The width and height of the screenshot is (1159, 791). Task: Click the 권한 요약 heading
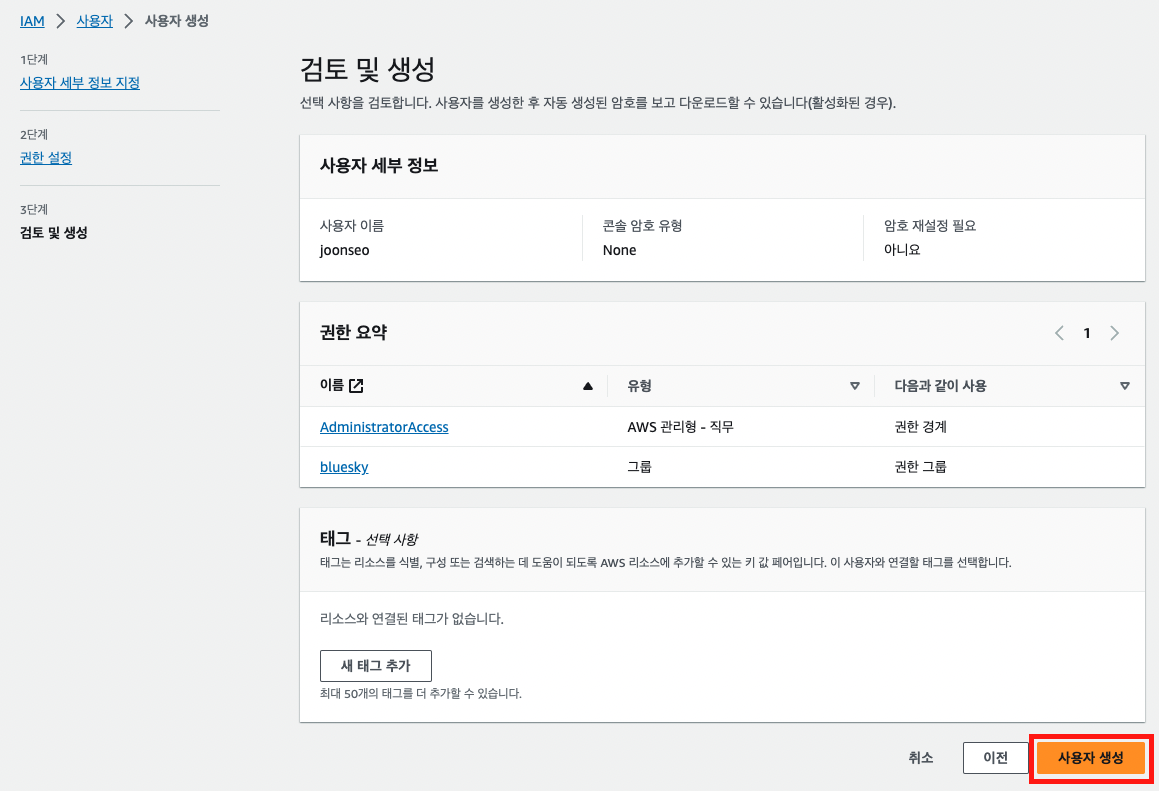(x=353, y=333)
